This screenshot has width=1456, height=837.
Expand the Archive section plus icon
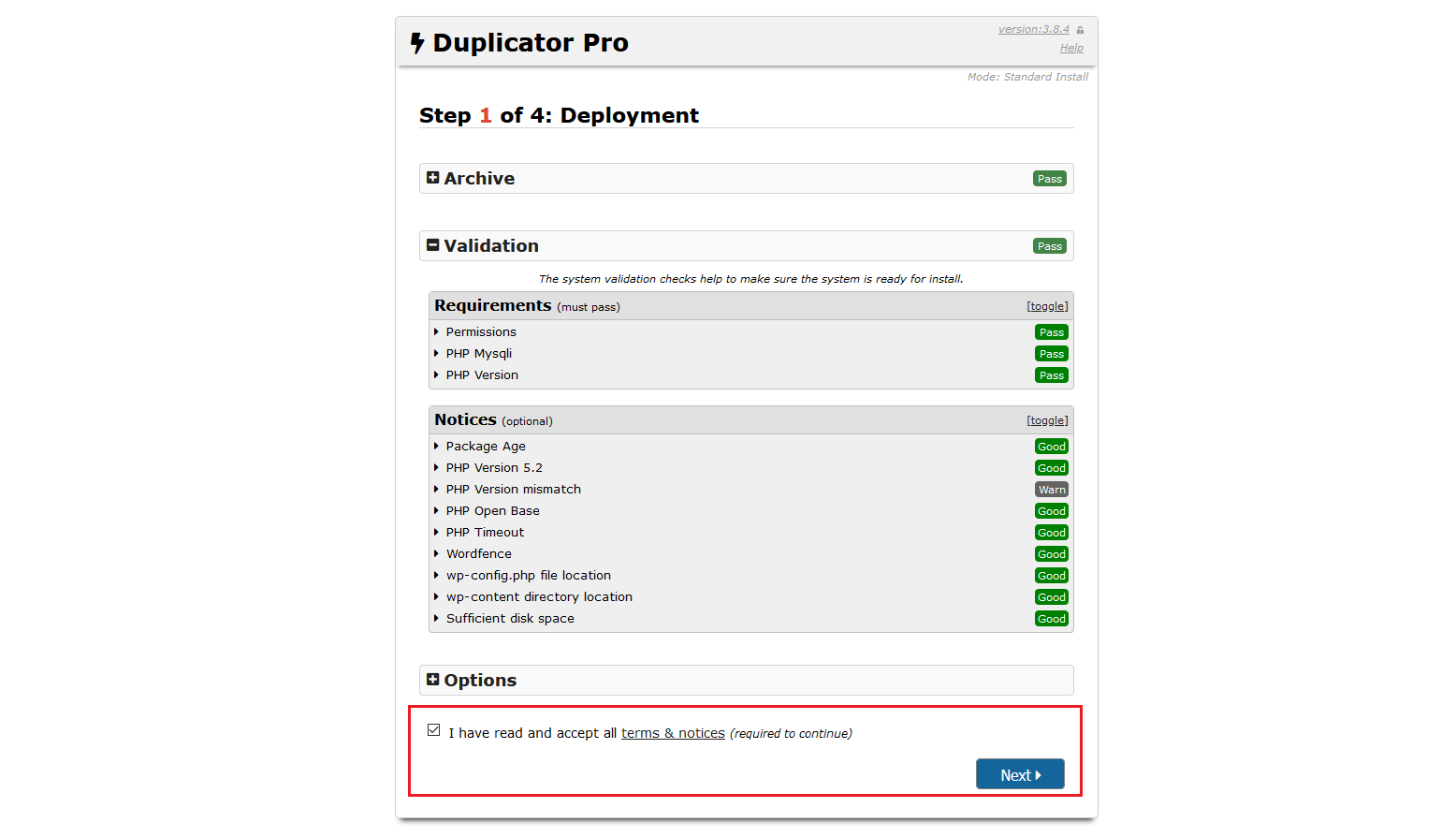[432, 178]
